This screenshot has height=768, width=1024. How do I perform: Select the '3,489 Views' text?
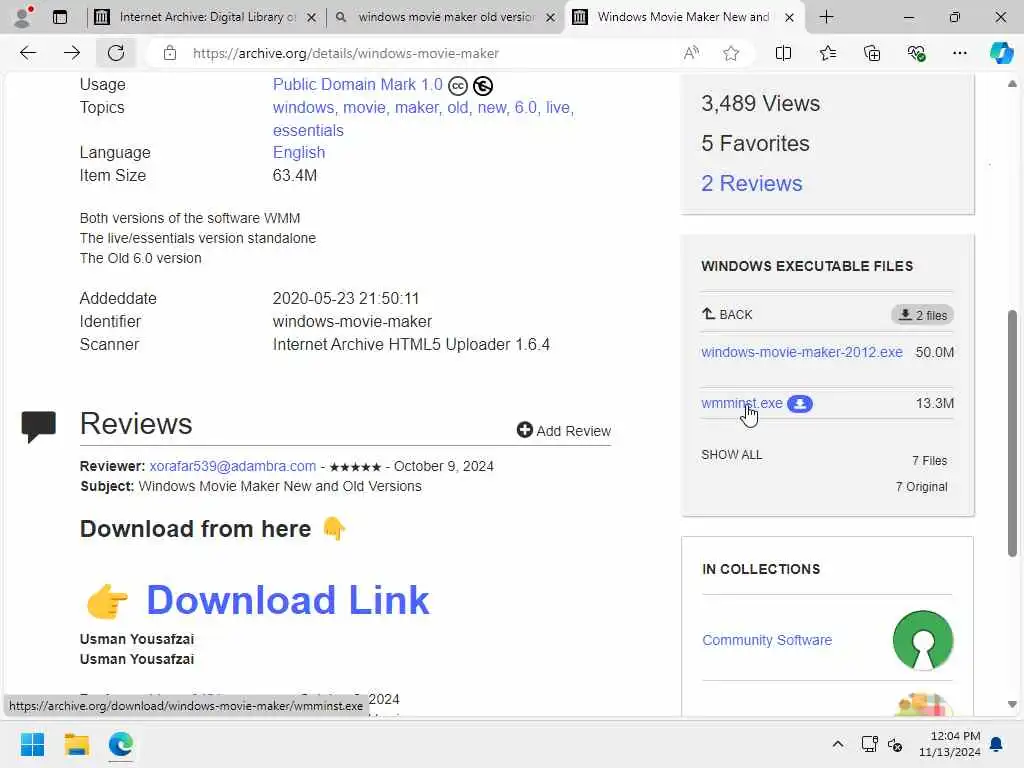click(760, 104)
